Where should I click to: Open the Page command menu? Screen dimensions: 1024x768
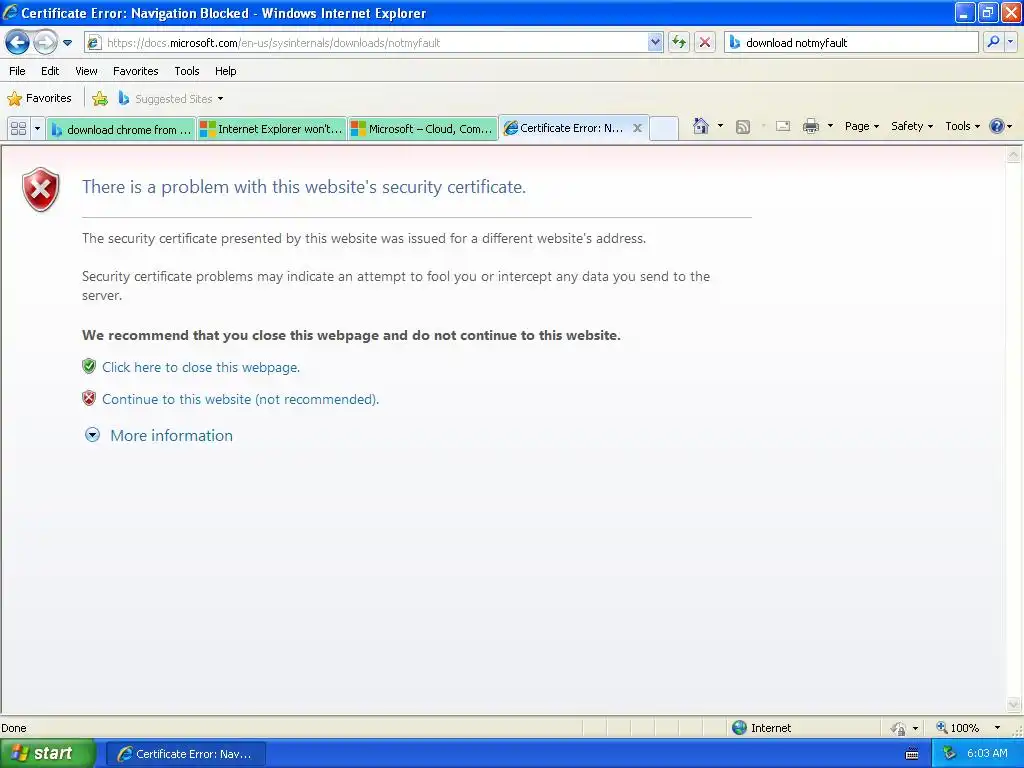[861, 126]
